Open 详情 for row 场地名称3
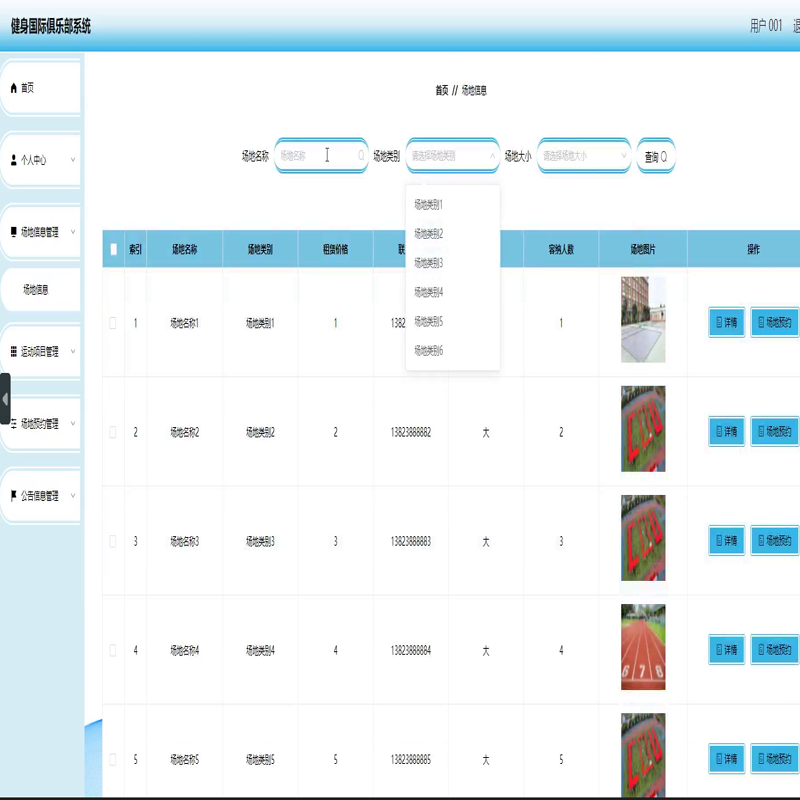The image size is (800, 800). click(x=727, y=540)
